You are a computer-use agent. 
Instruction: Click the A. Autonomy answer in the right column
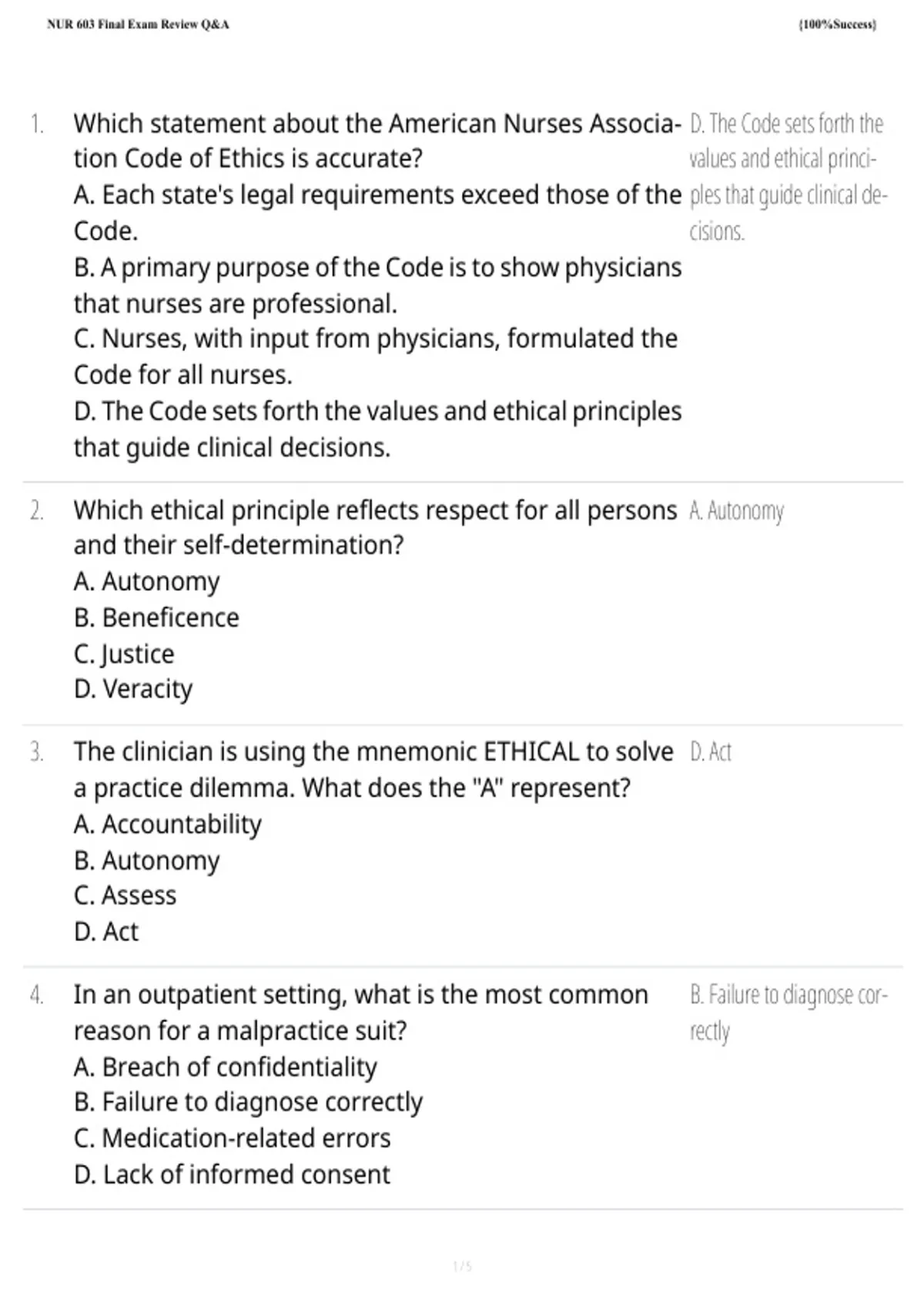coord(737,511)
